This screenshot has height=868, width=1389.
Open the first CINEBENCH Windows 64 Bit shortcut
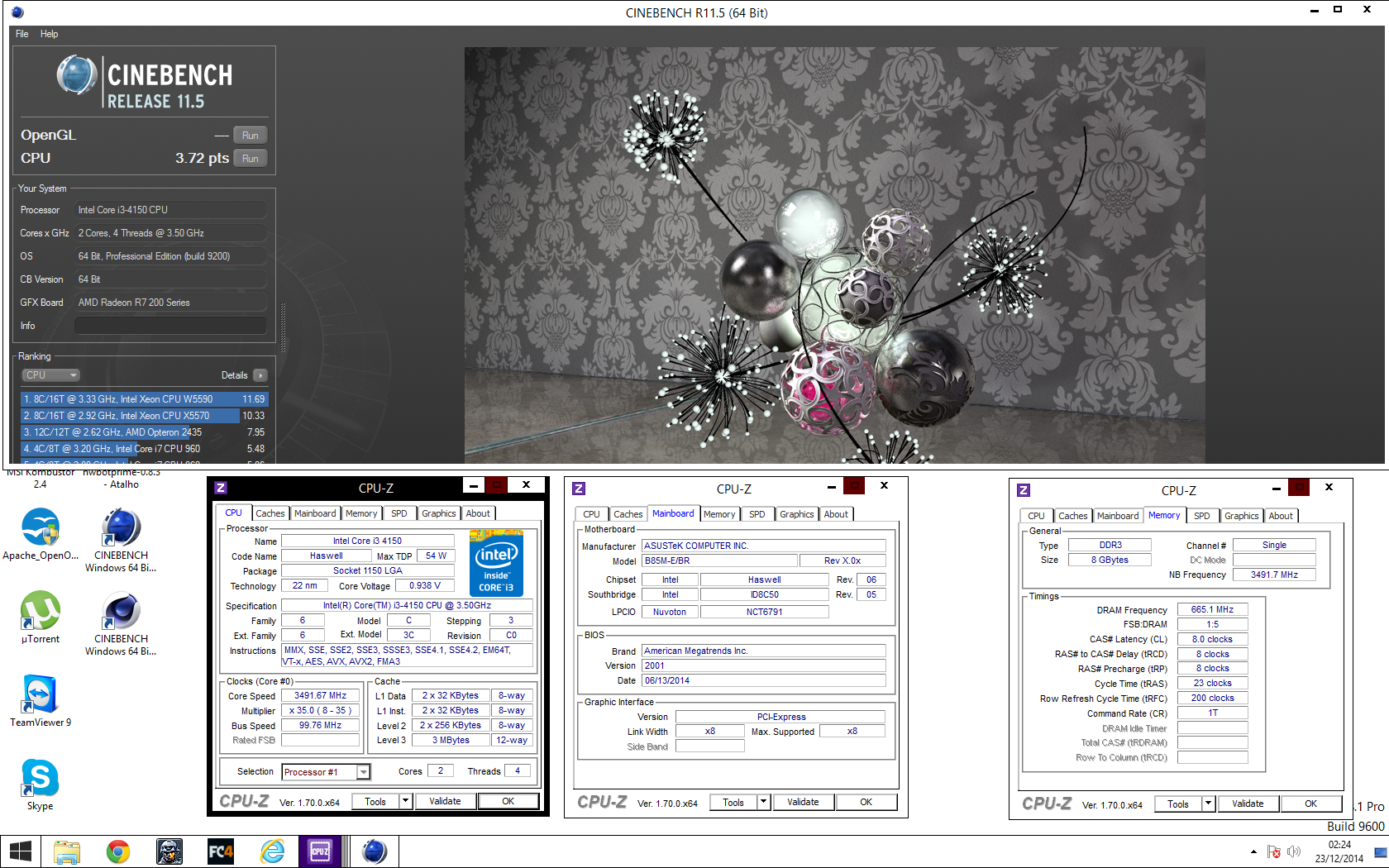coord(121,540)
